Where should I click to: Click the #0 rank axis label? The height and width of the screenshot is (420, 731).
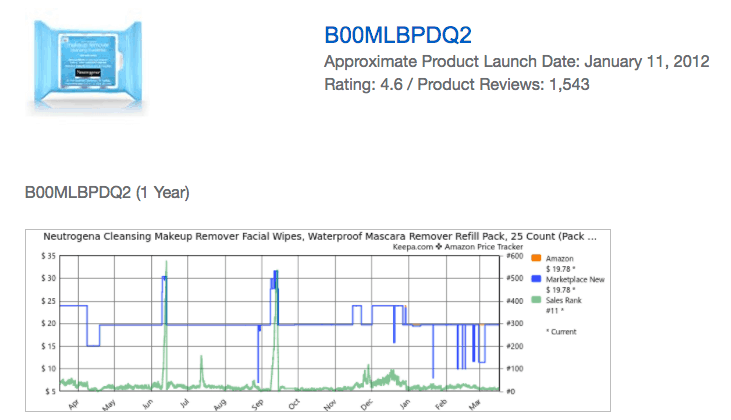coord(510,391)
